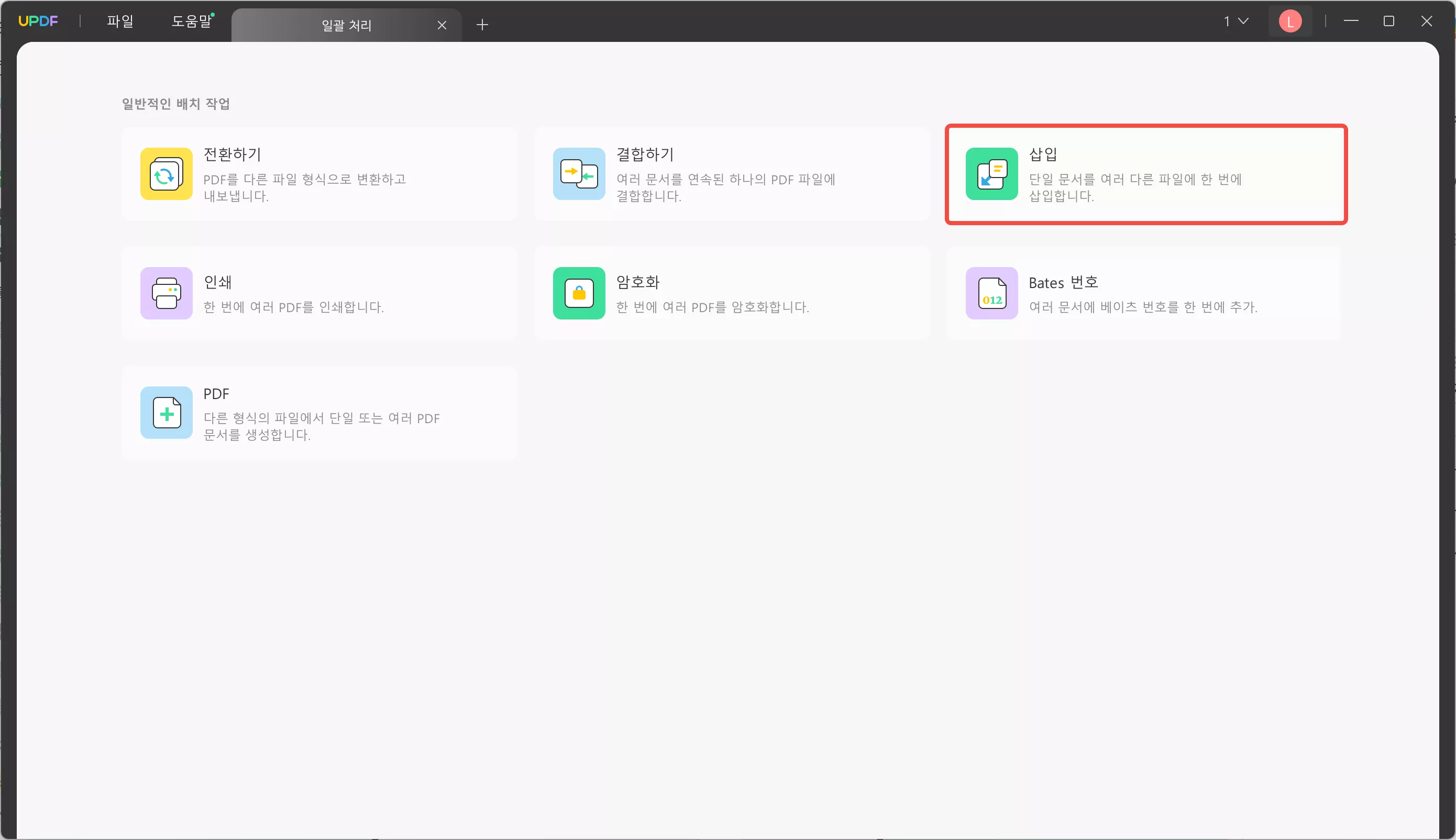1456x840 pixels.
Task: Close the 일괄 처리 tab
Action: (443, 25)
